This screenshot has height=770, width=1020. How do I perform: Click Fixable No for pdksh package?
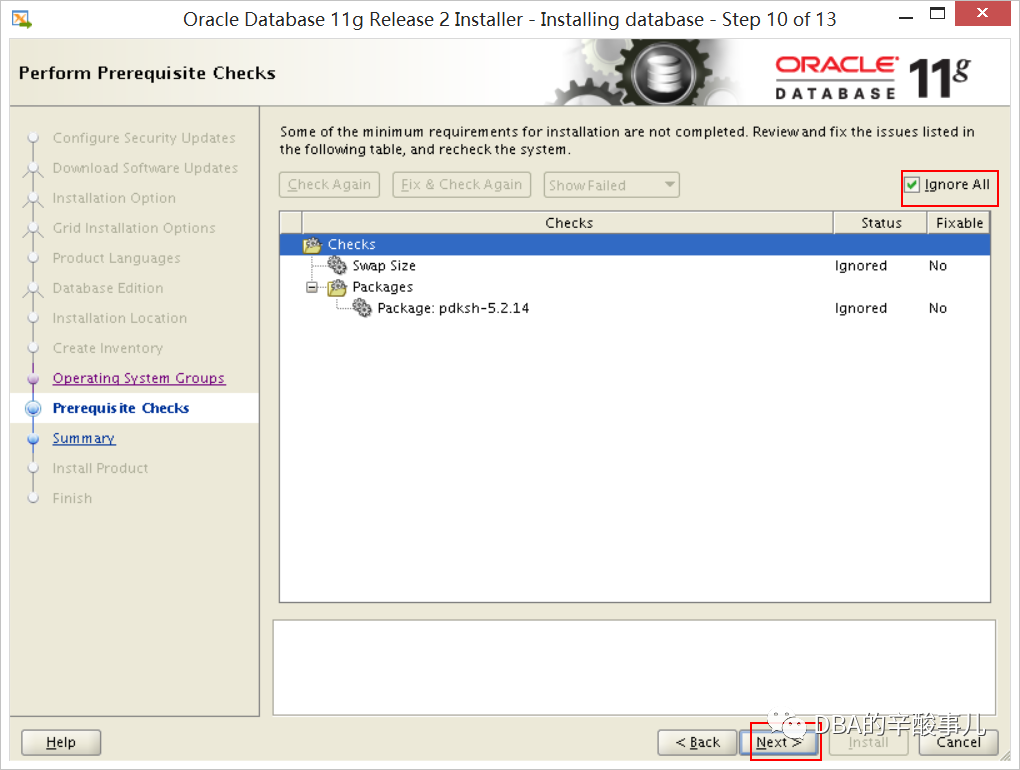click(x=937, y=308)
